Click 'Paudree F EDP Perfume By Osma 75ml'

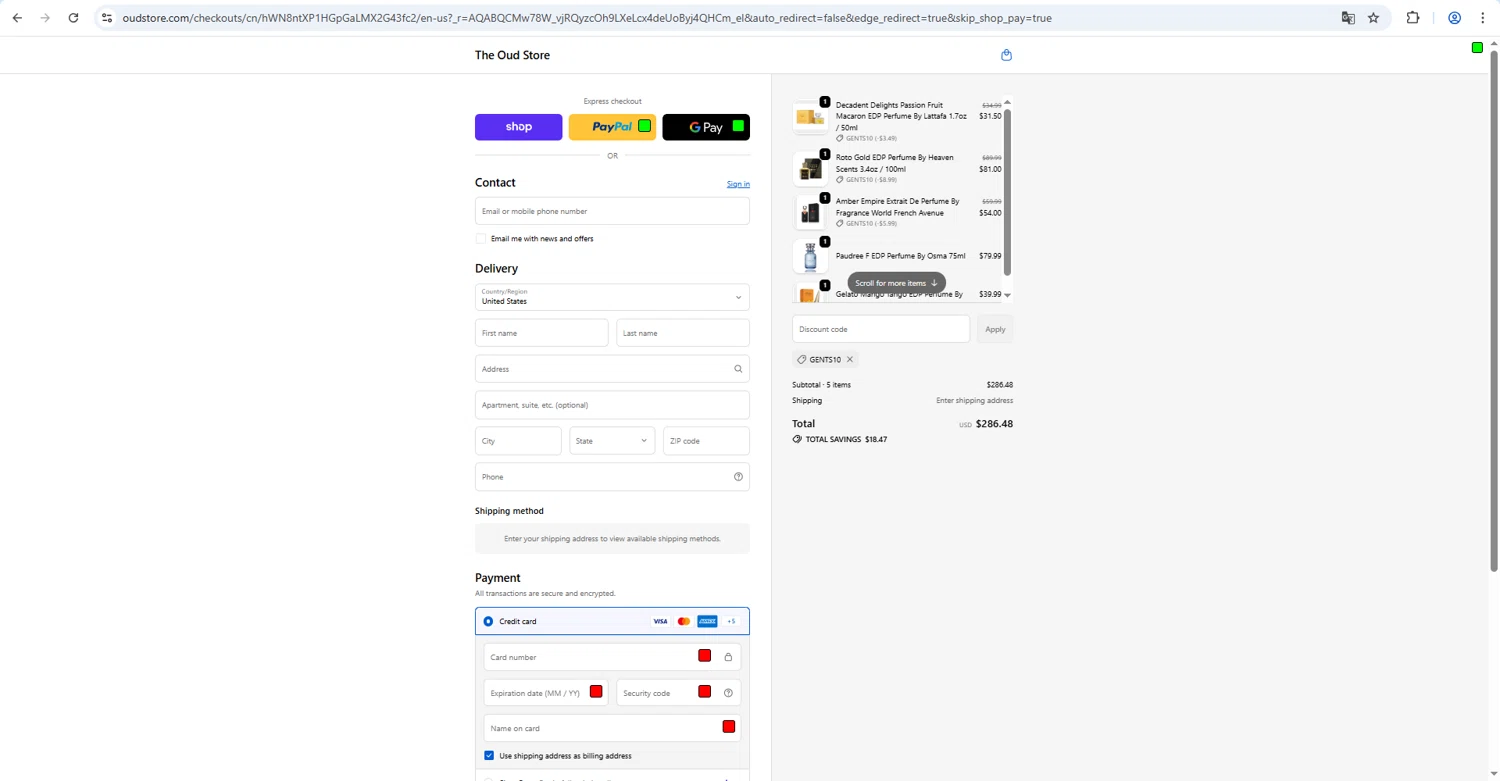click(x=900, y=256)
